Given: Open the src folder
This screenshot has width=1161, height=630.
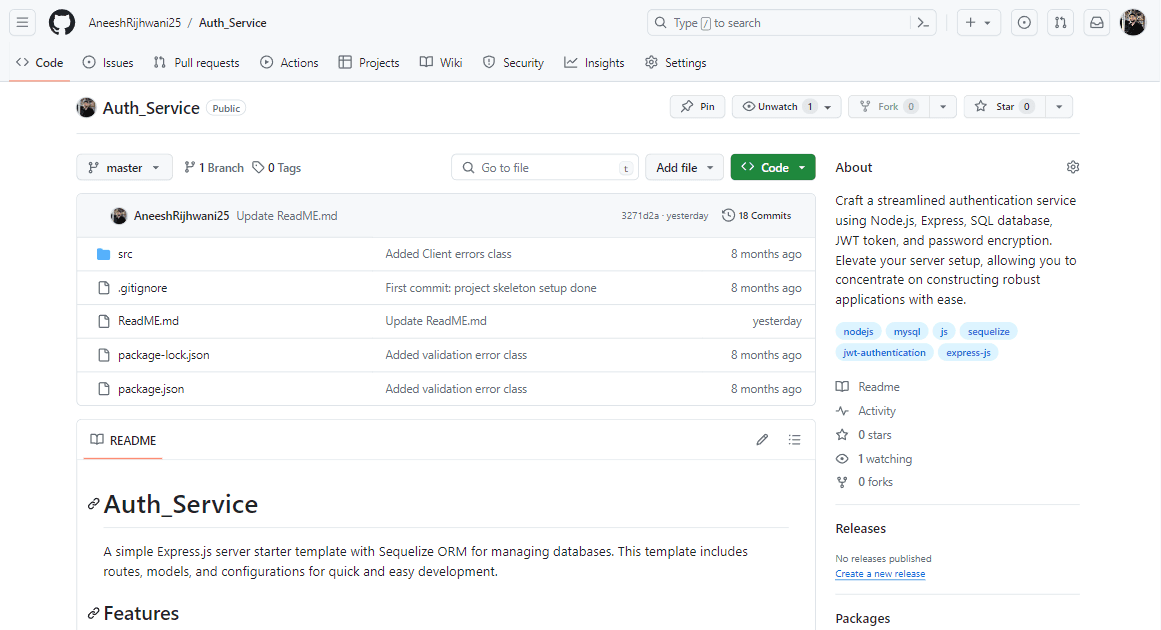Looking at the screenshot, I should 125,254.
